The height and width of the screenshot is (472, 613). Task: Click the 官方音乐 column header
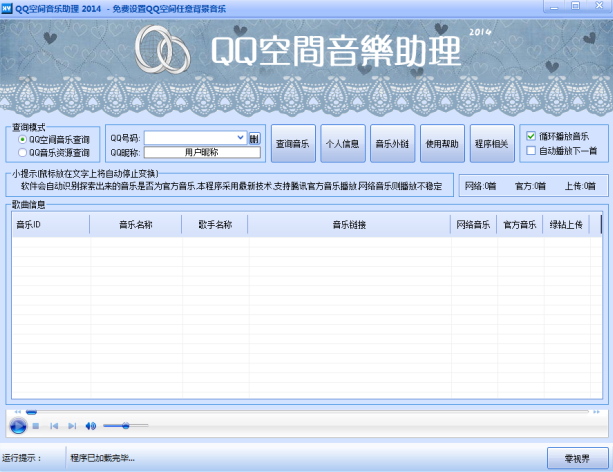pyautogui.click(x=520, y=224)
